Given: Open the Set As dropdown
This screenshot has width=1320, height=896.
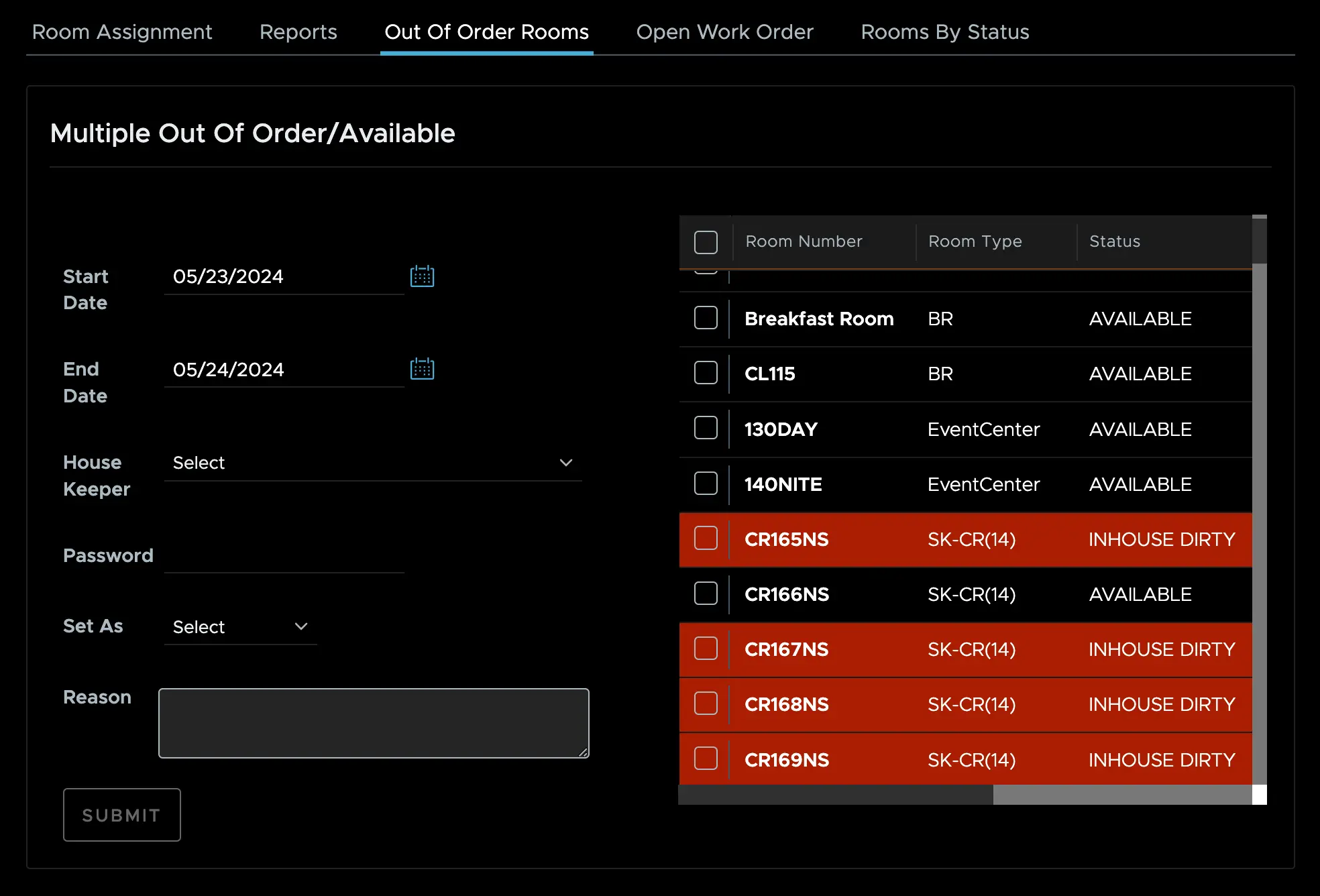Looking at the screenshot, I should tap(240, 626).
